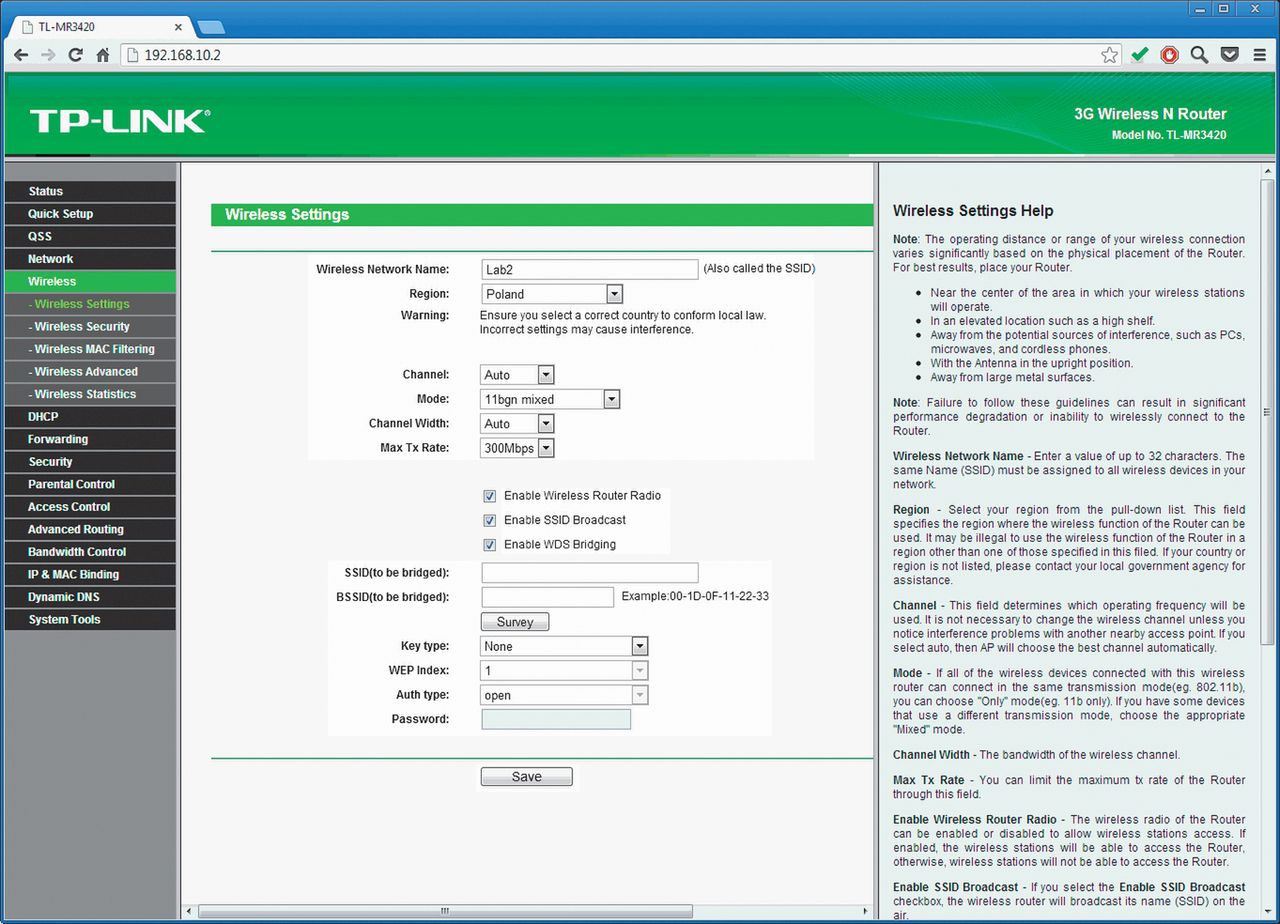Click the Save button

[527, 777]
